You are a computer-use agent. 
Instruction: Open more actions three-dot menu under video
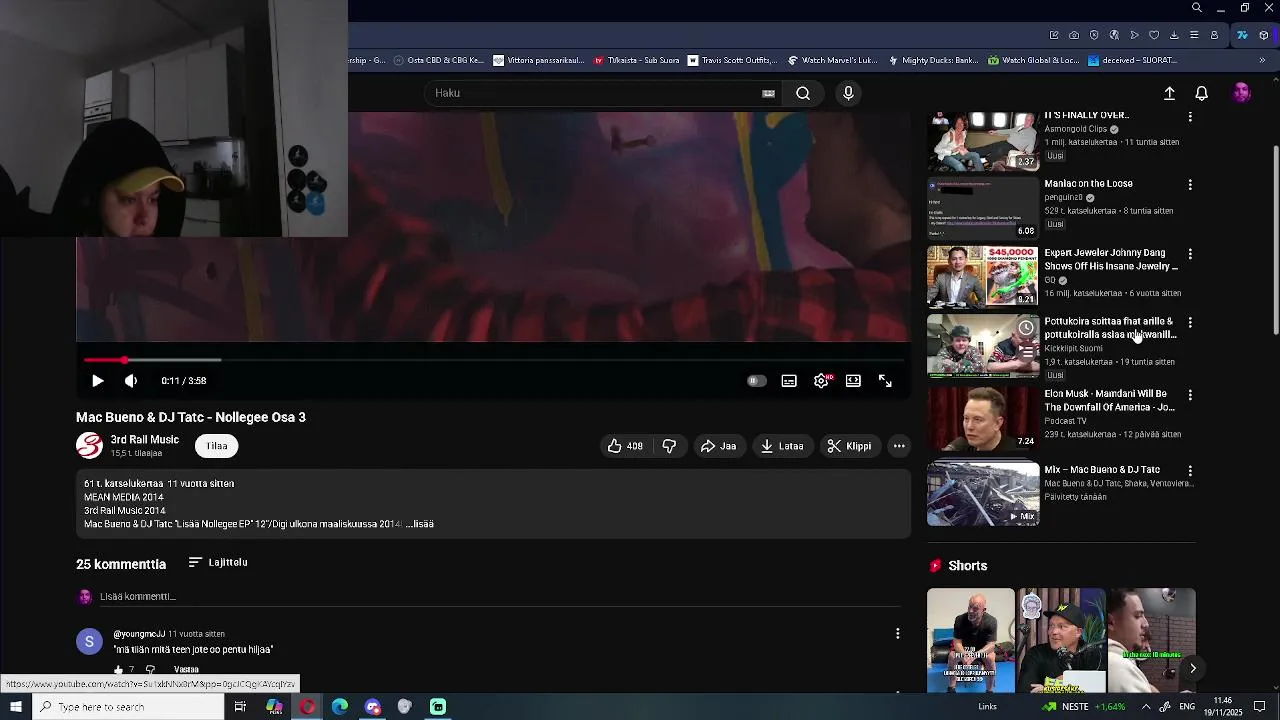pos(899,446)
